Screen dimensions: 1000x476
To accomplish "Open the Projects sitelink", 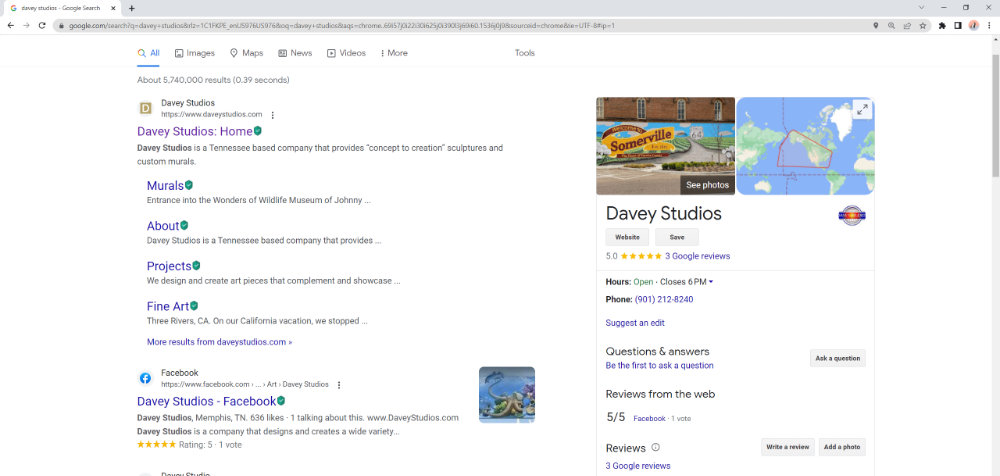I will (x=169, y=266).
